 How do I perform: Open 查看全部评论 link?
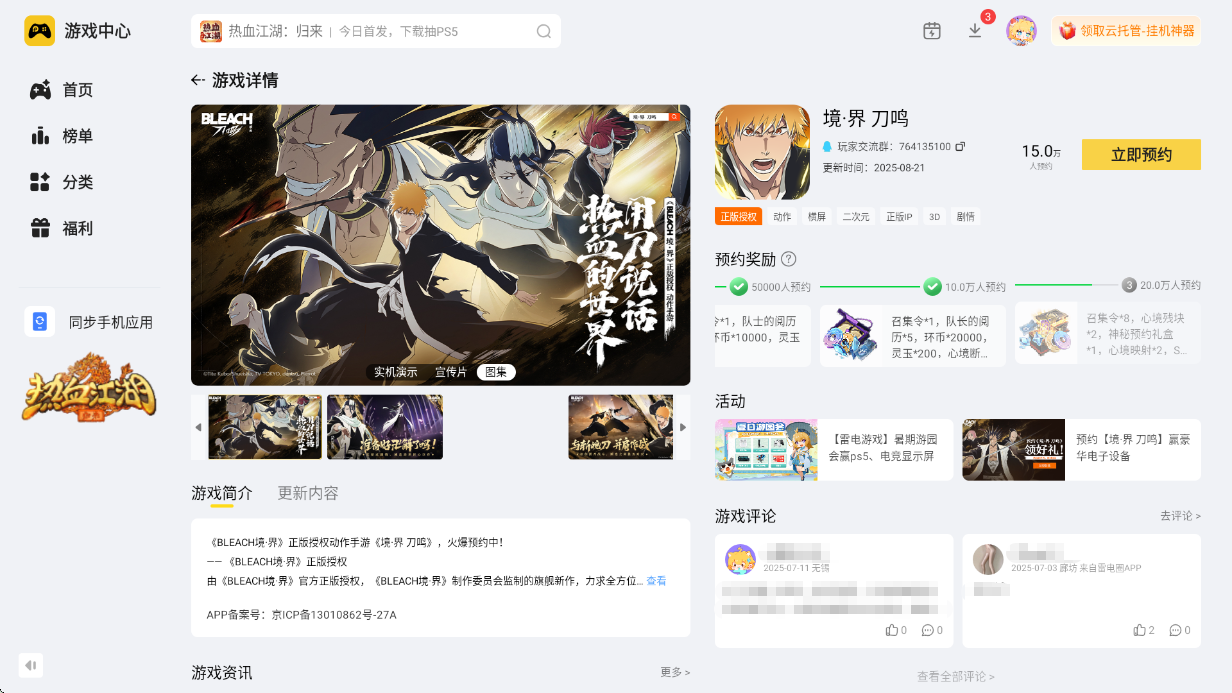pyautogui.click(x=956, y=677)
